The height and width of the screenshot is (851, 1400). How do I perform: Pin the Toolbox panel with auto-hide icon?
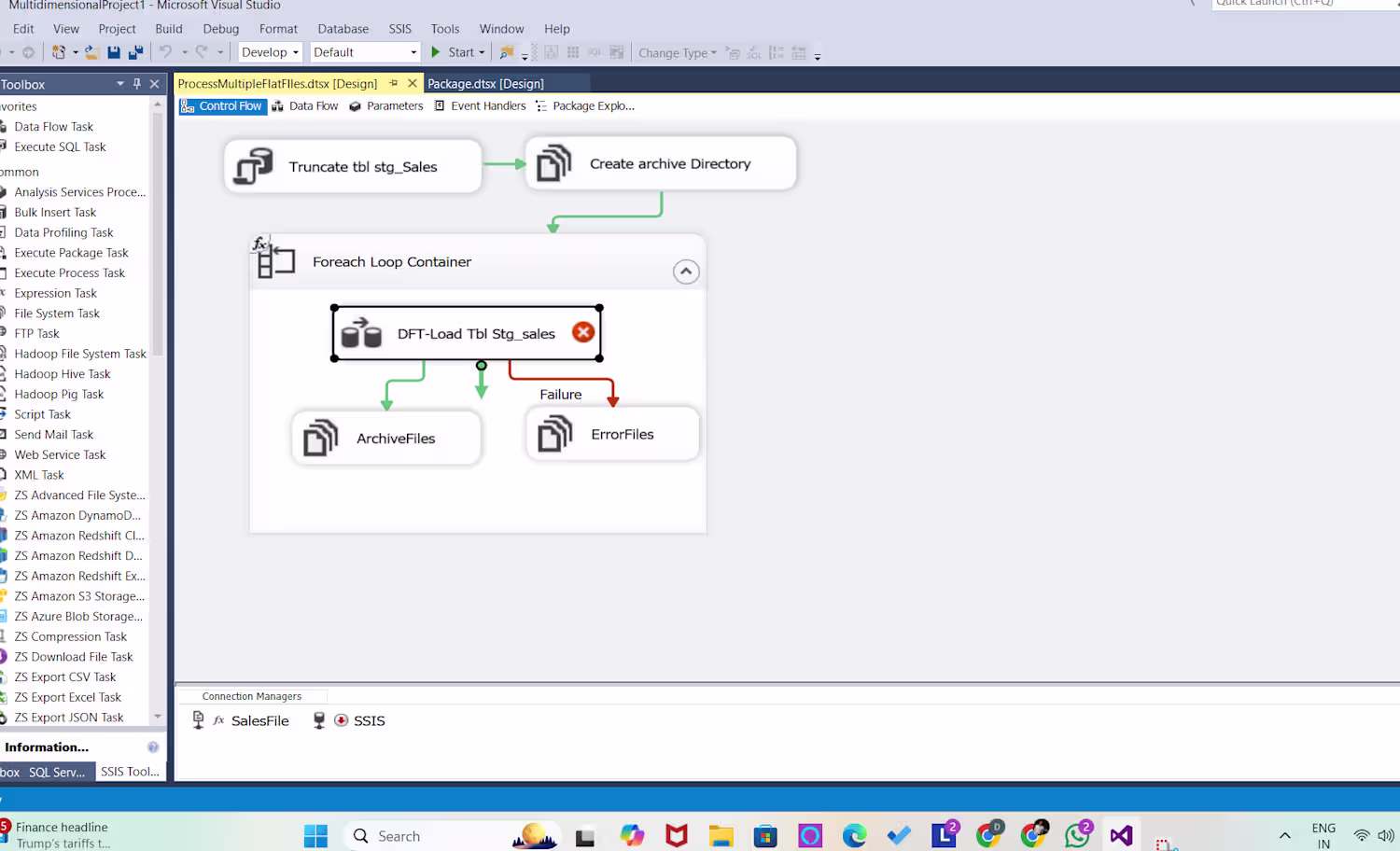pyautogui.click(x=137, y=84)
